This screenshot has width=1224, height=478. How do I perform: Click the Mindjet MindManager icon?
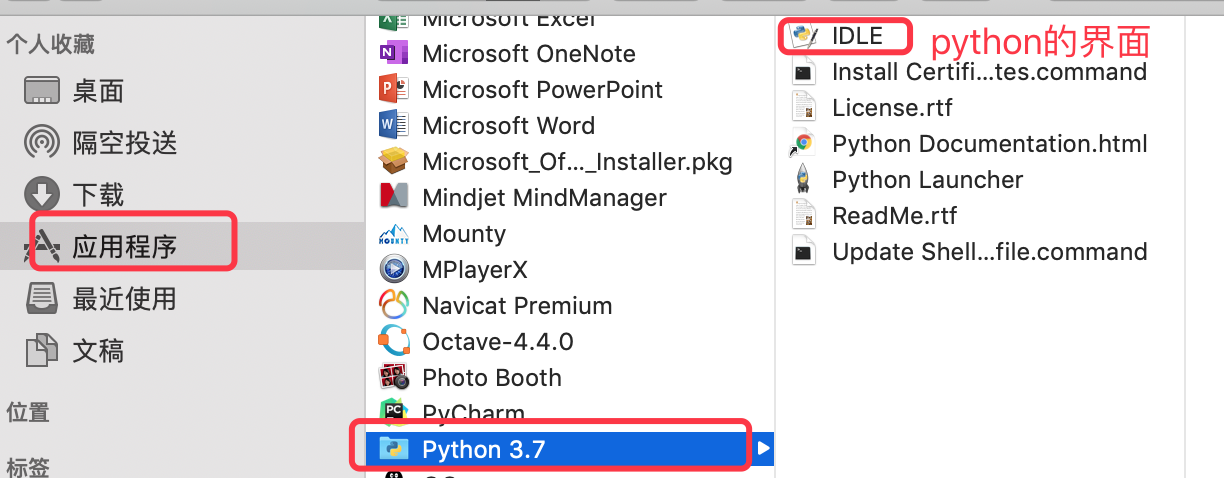coord(395,197)
